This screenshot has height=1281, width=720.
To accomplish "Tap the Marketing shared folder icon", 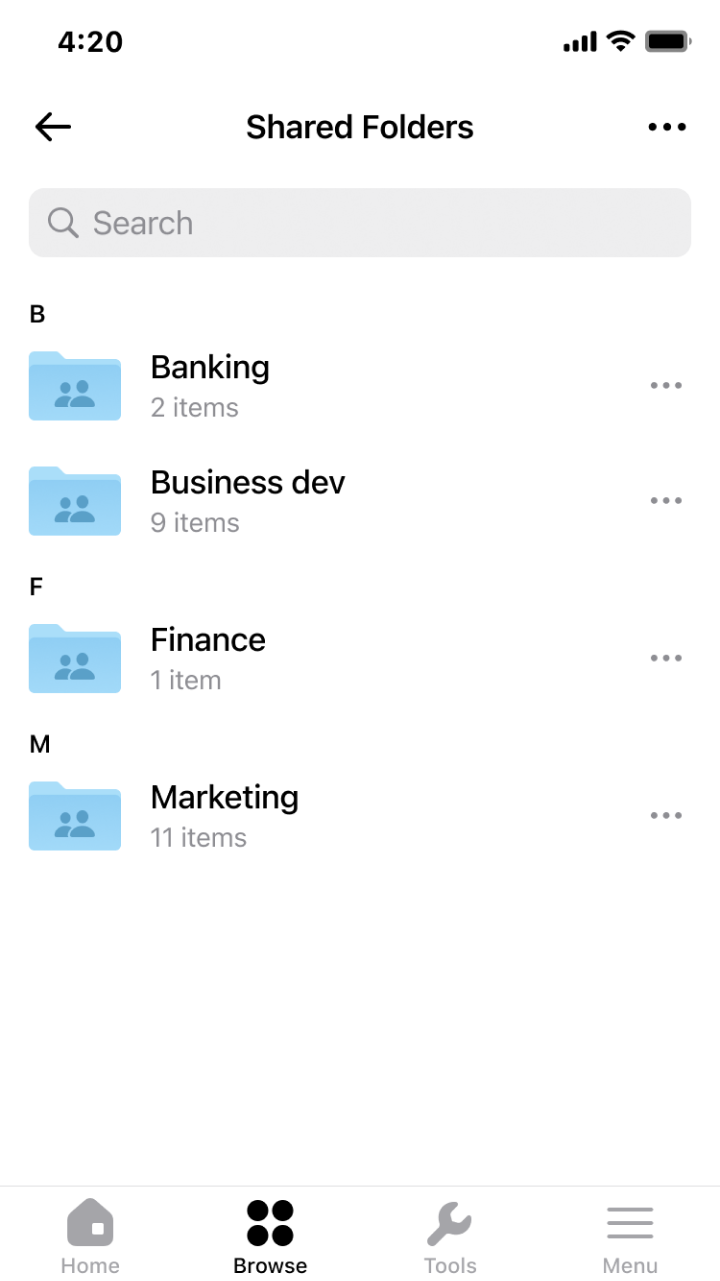I will click(x=75, y=816).
